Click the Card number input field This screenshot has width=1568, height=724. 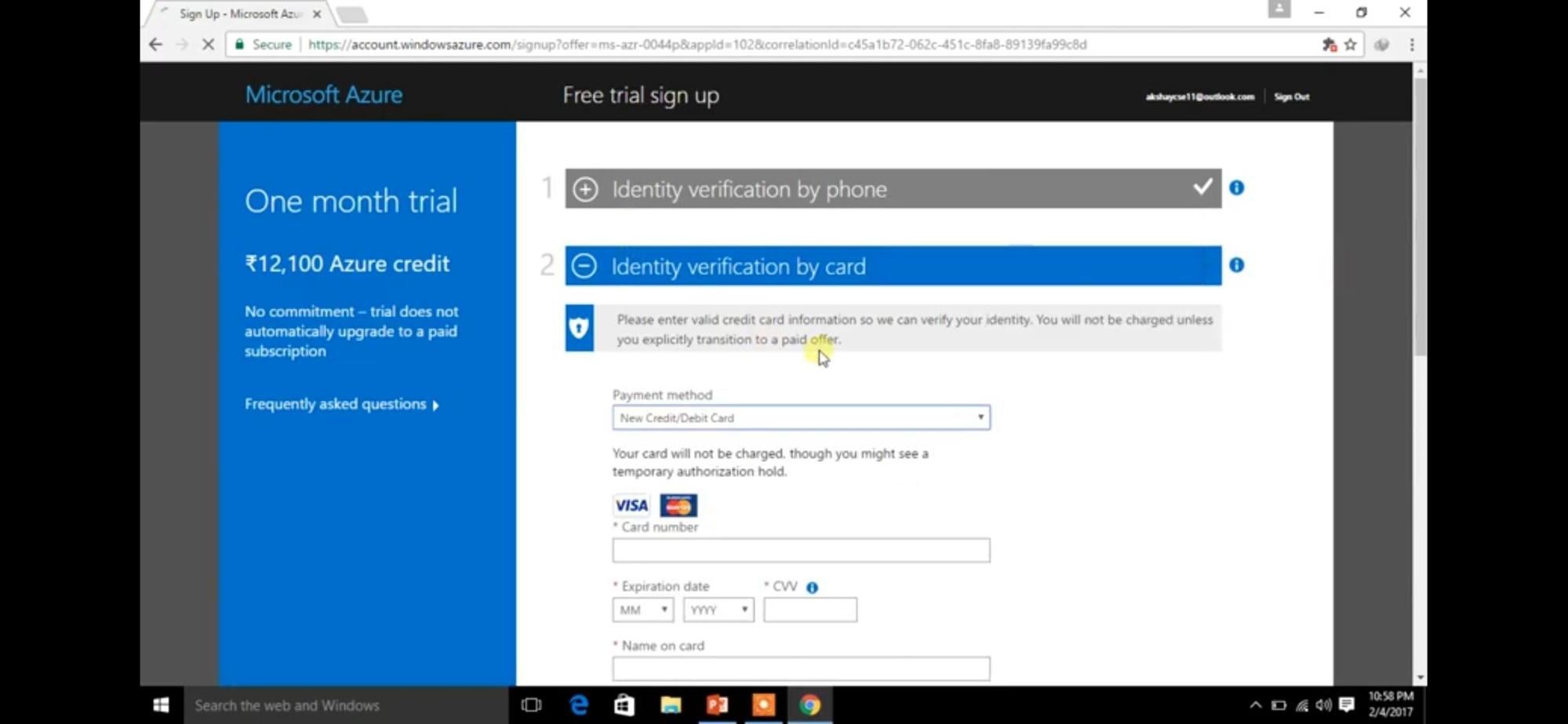click(801, 550)
